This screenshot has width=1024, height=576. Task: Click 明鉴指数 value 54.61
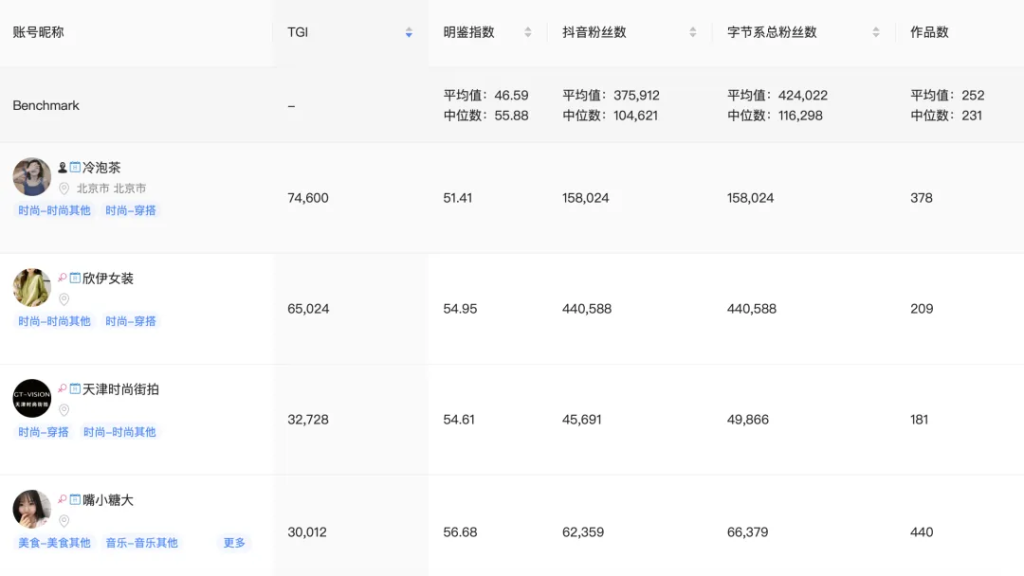459,420
